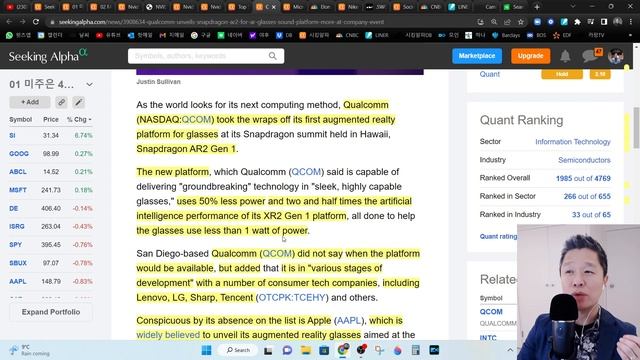Open the WhatsApp bookmark in bookmarks bar

(x=18, y=36)
